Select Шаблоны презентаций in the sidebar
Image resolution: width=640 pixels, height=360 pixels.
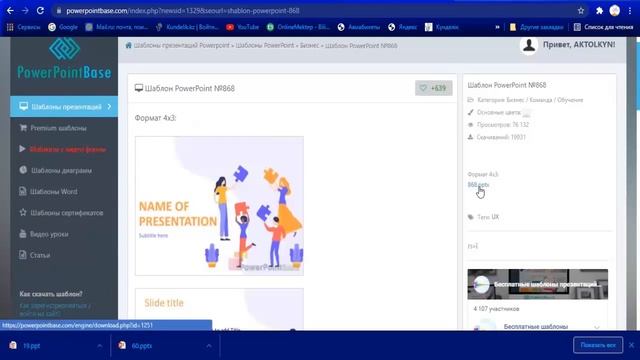(64, 107)
